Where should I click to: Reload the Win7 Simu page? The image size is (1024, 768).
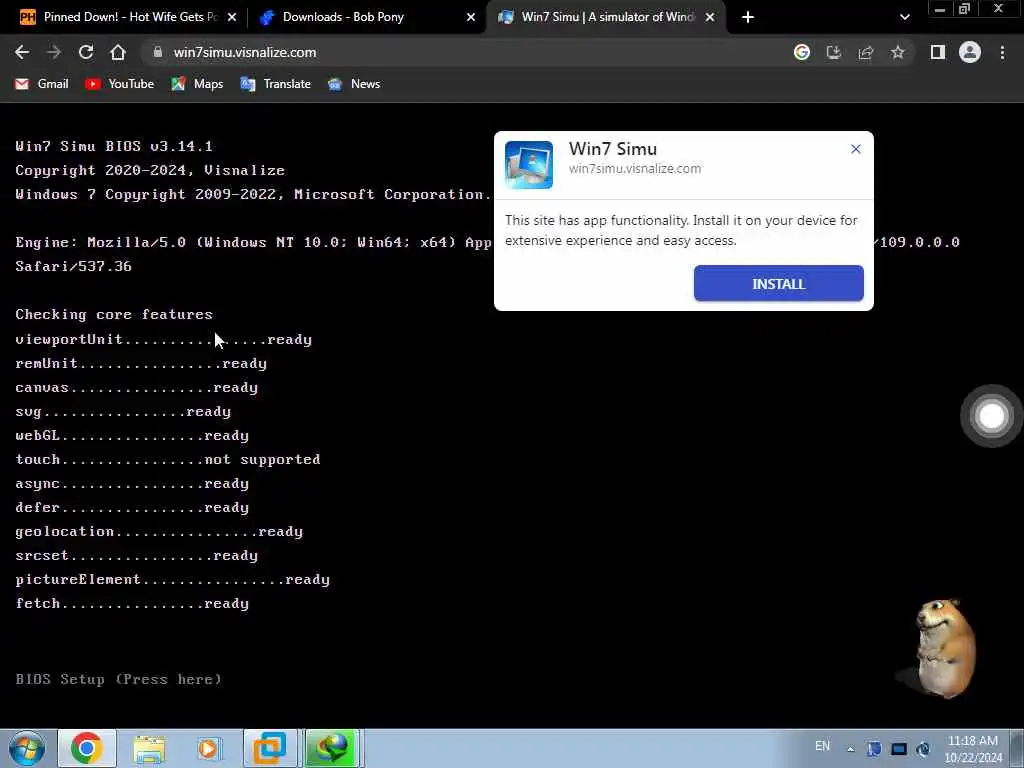[86, 52]
